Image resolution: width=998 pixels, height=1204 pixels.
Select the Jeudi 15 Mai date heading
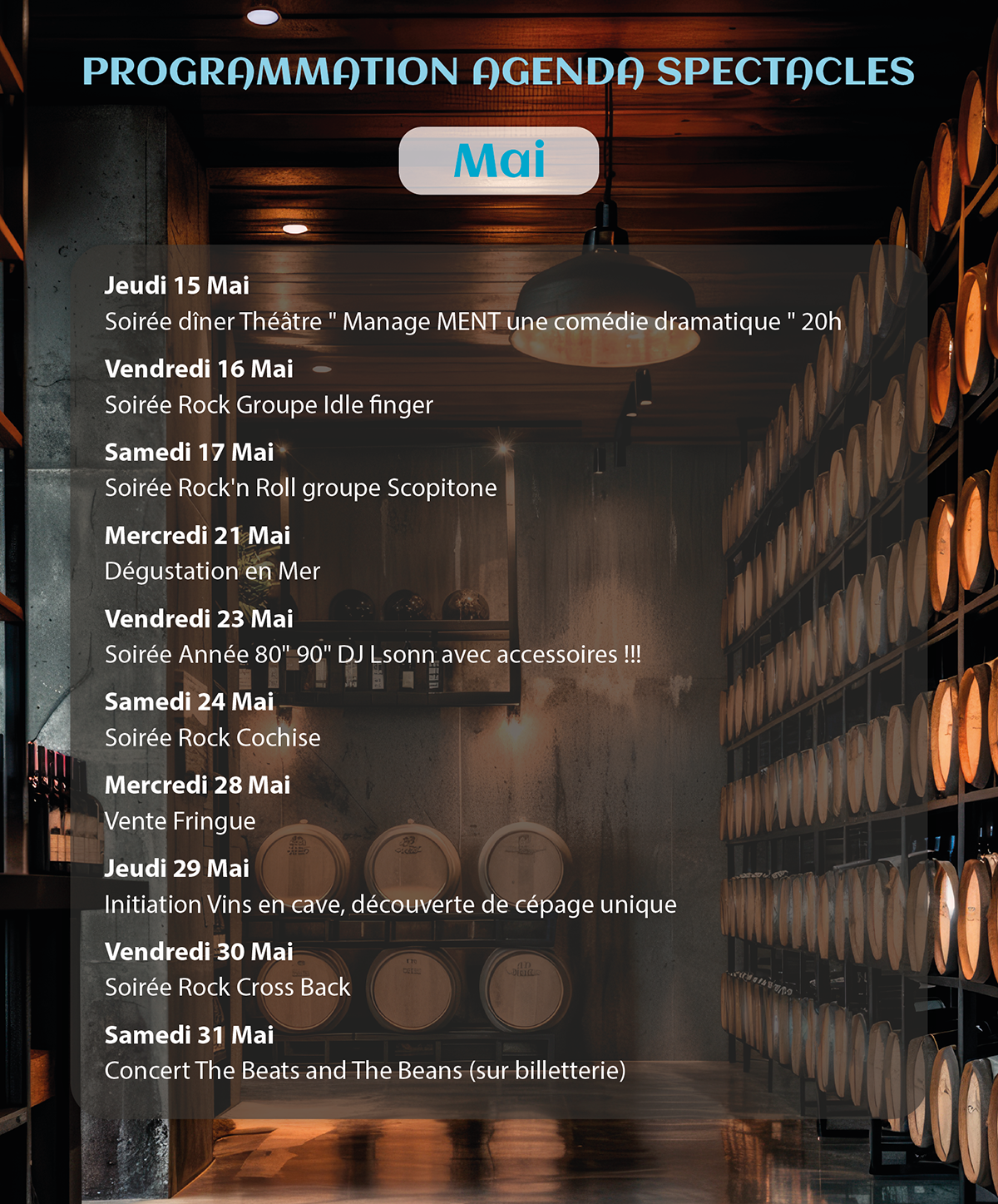[x=177, y=285]
